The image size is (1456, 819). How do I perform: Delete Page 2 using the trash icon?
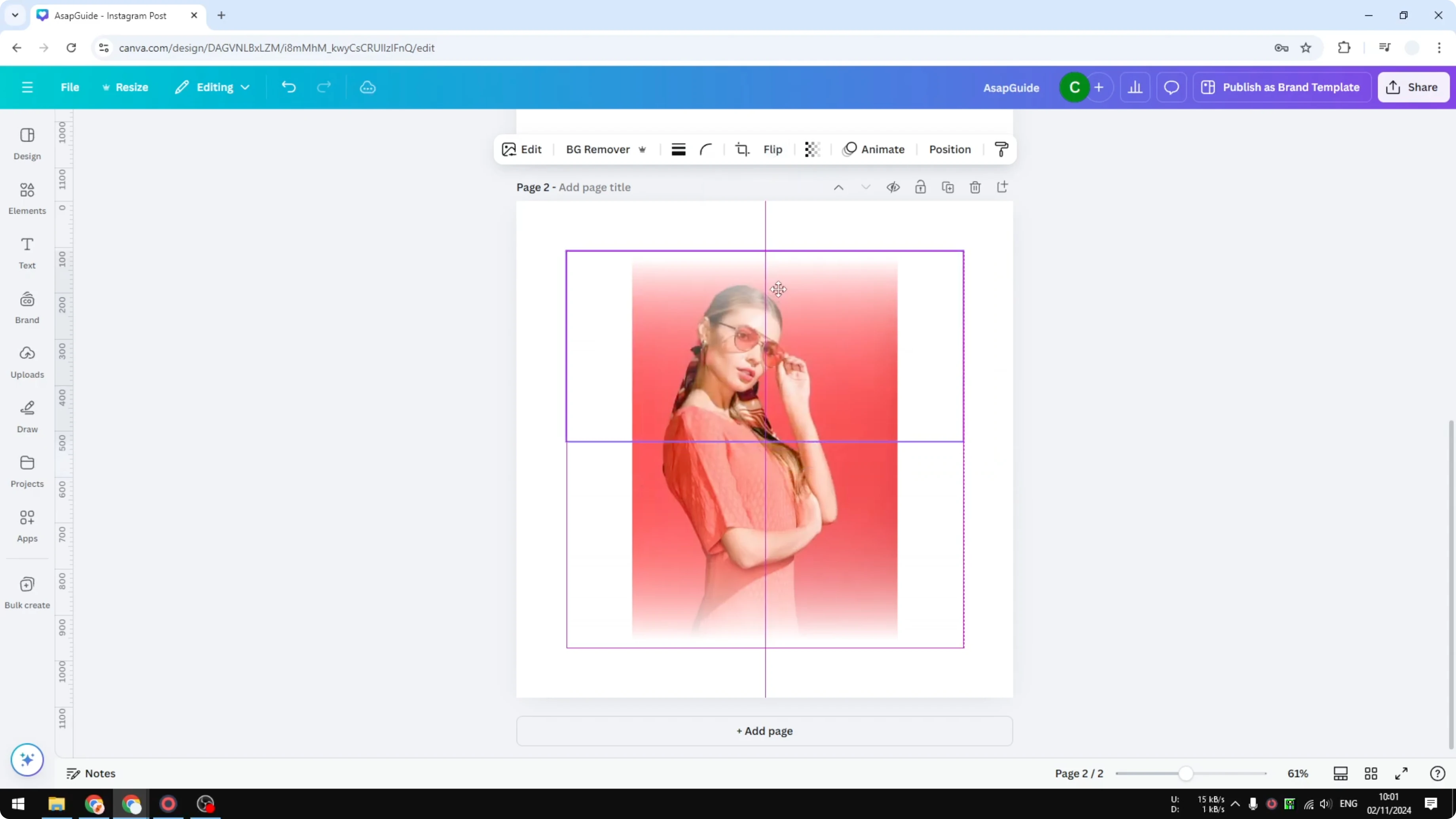click(x=975, y=187)
